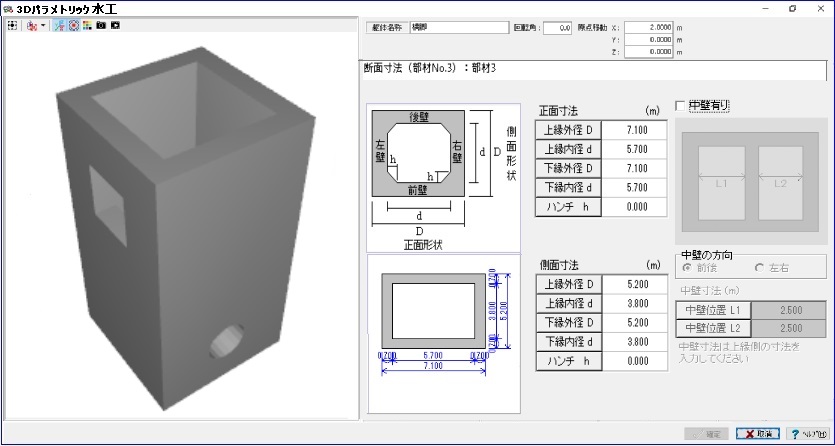Click 正面寸法 上縁内径 d label cell
The width and height of the screenshot is (835, 446).
(x=568, y=149)
